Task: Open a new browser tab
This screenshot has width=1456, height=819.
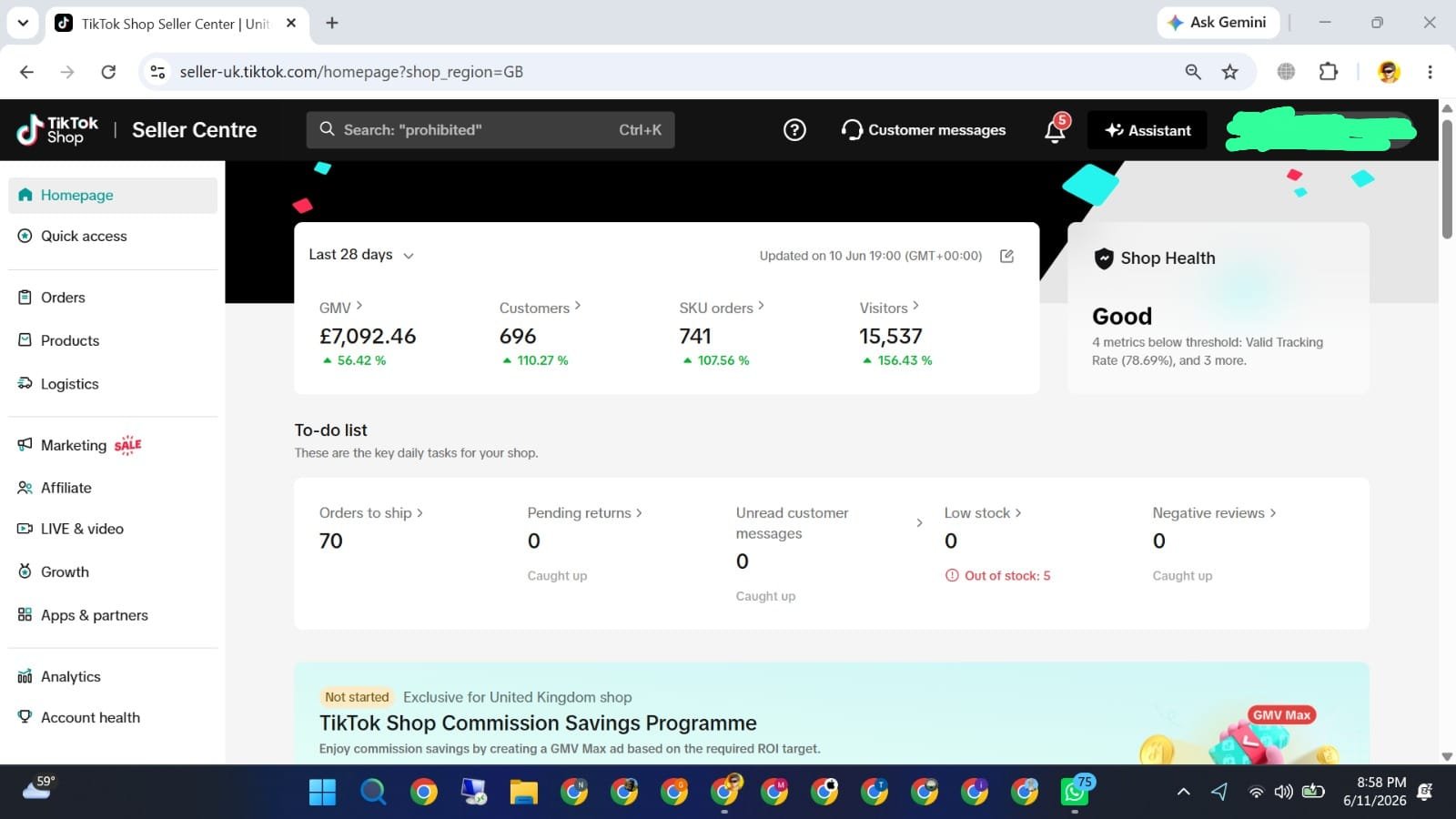Action: tap(332, 23)
